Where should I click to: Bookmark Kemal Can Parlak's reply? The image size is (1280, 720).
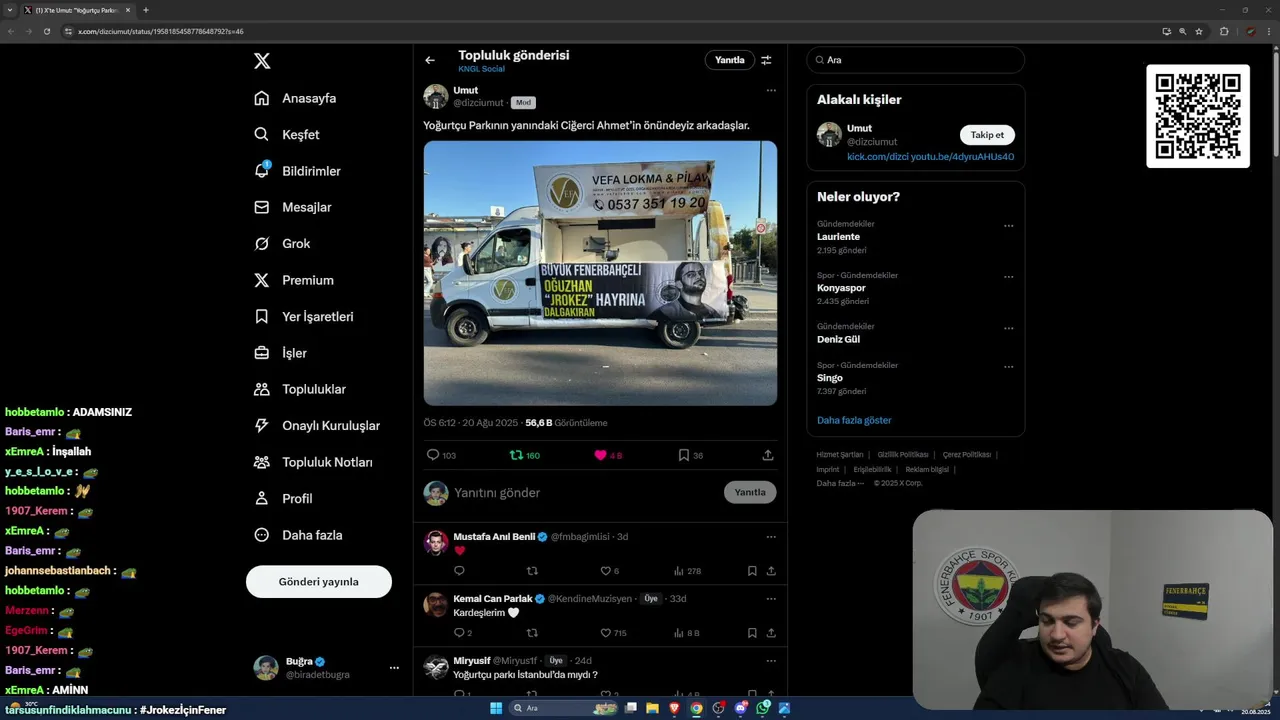click(752, 633)
